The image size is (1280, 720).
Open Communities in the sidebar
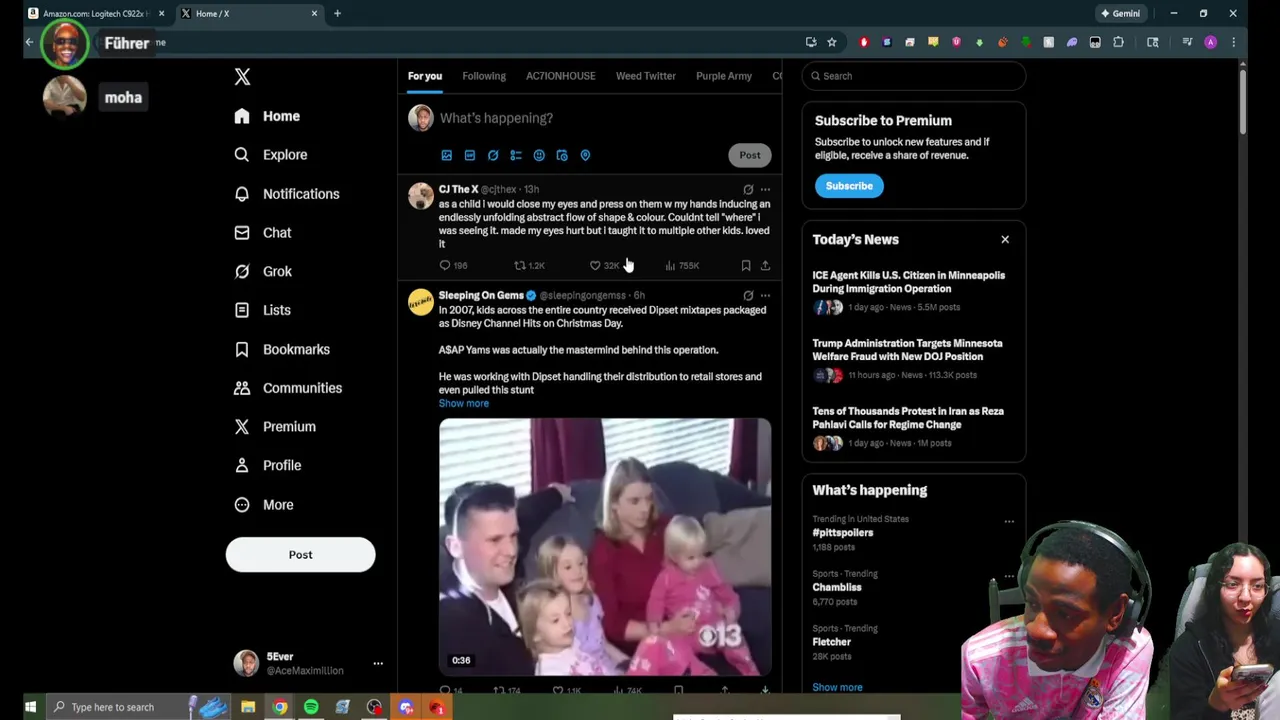point(287,388)
